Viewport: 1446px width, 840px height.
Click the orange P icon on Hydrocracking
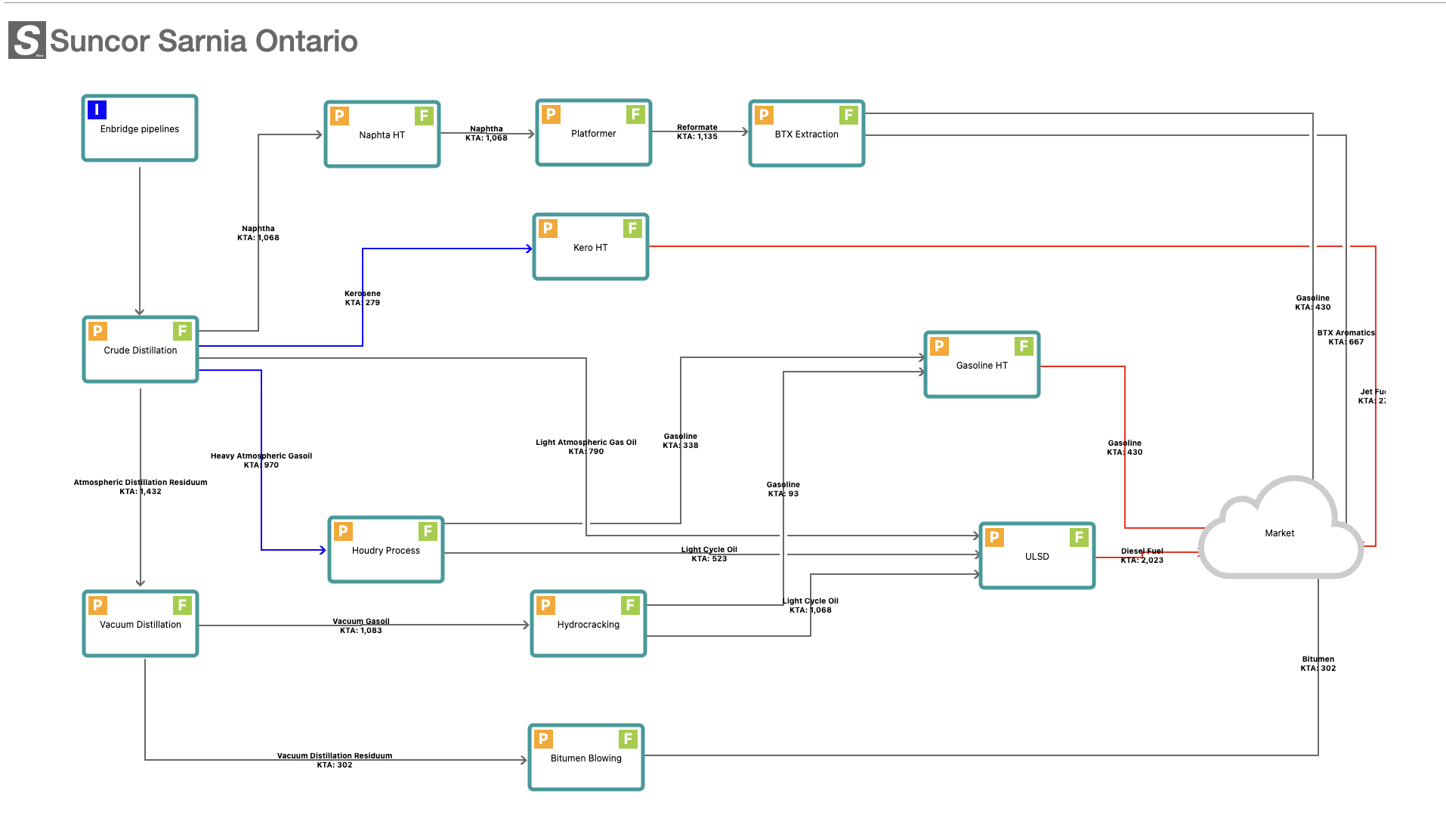545,605
